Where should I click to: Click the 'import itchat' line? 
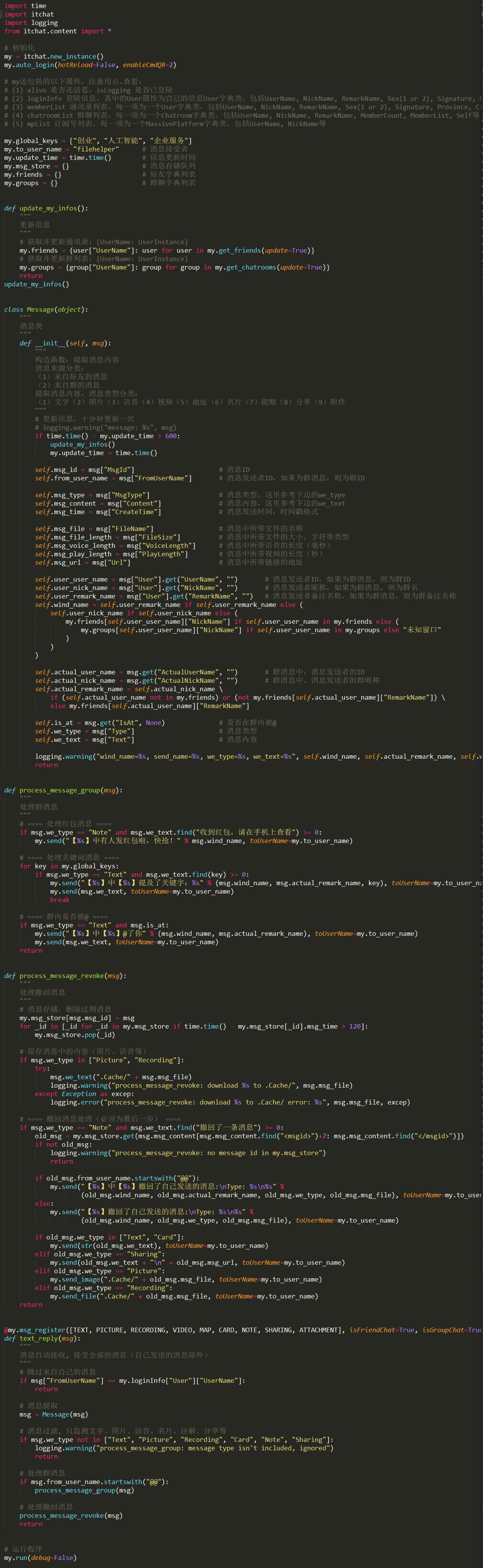29,14
